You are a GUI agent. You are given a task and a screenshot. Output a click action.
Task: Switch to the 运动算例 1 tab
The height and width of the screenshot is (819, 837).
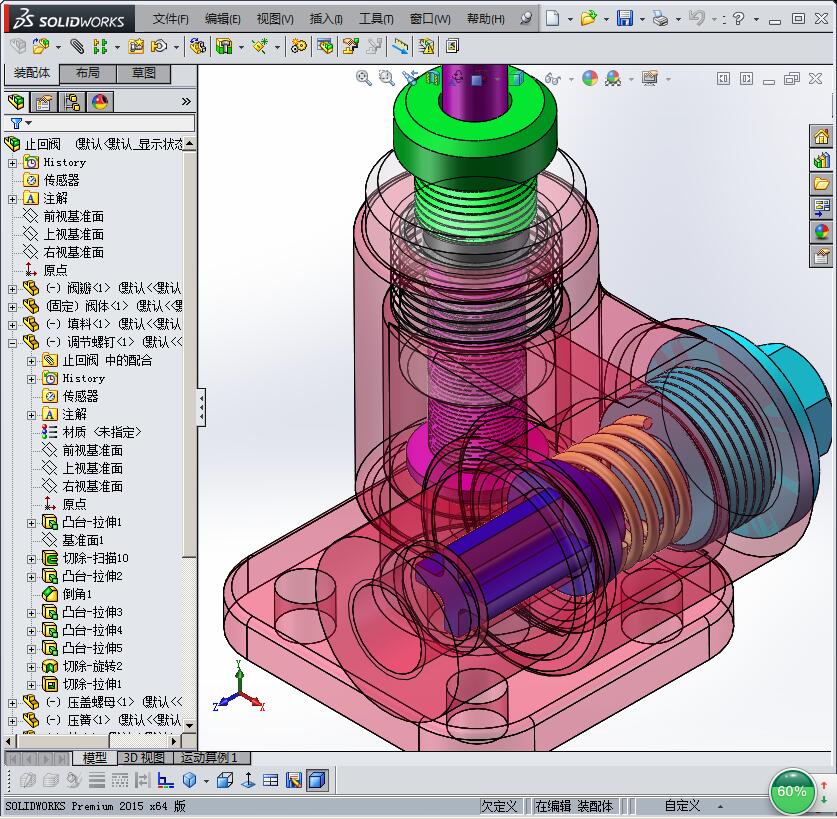pos(209,758)
